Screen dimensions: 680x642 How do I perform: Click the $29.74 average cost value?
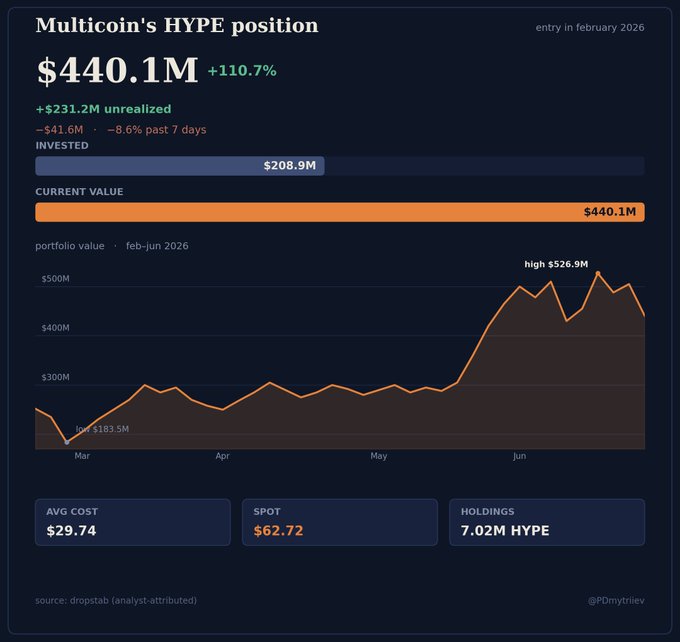click(x=72, y=531)
